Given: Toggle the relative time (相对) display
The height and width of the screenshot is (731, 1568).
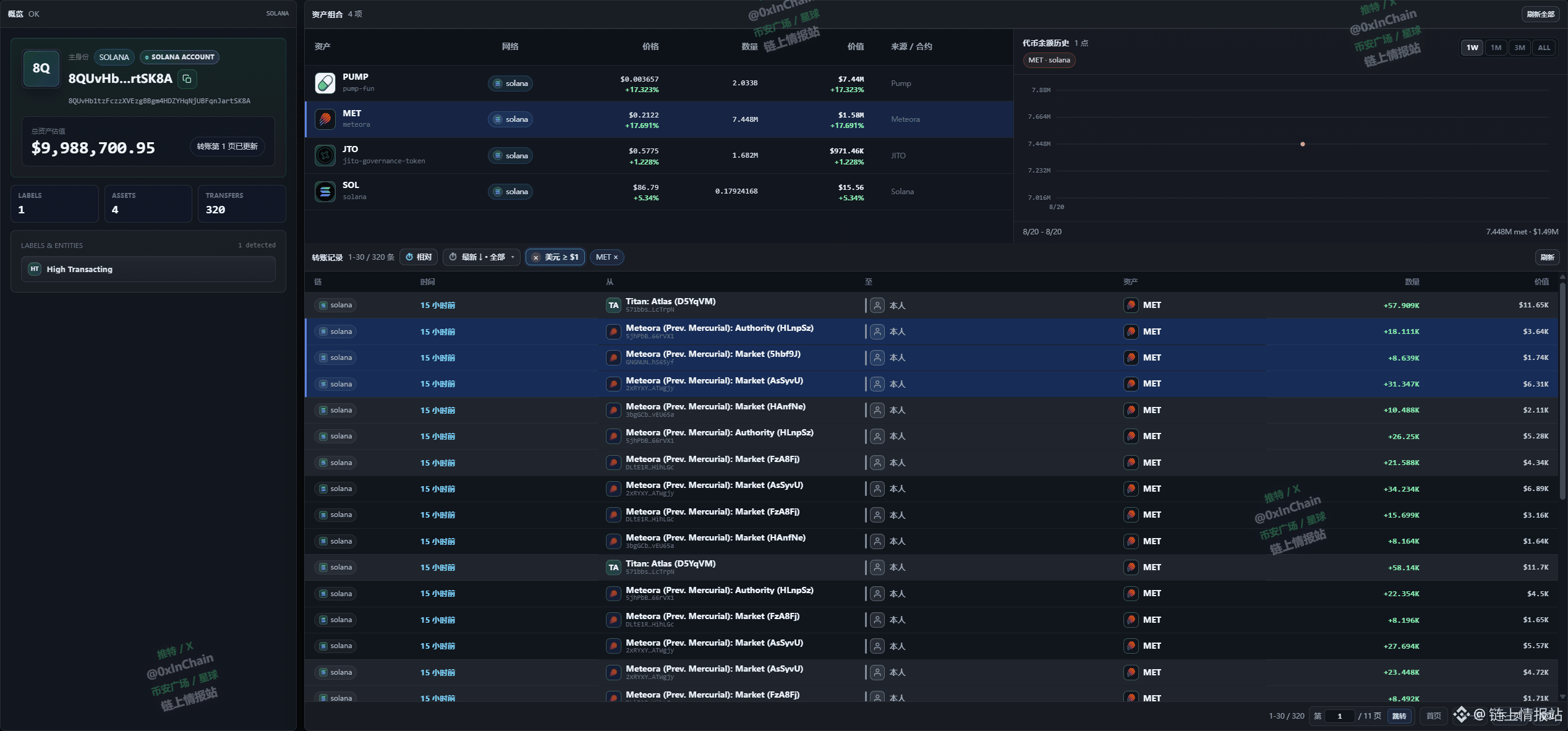Looking at the screenshot, I should 419,257.
